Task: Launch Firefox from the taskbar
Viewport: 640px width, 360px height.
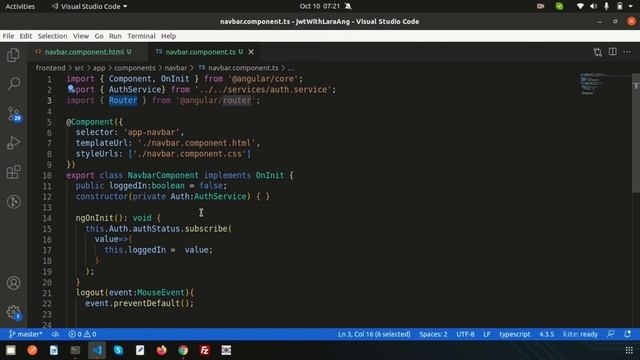Action: click(162, 350)
